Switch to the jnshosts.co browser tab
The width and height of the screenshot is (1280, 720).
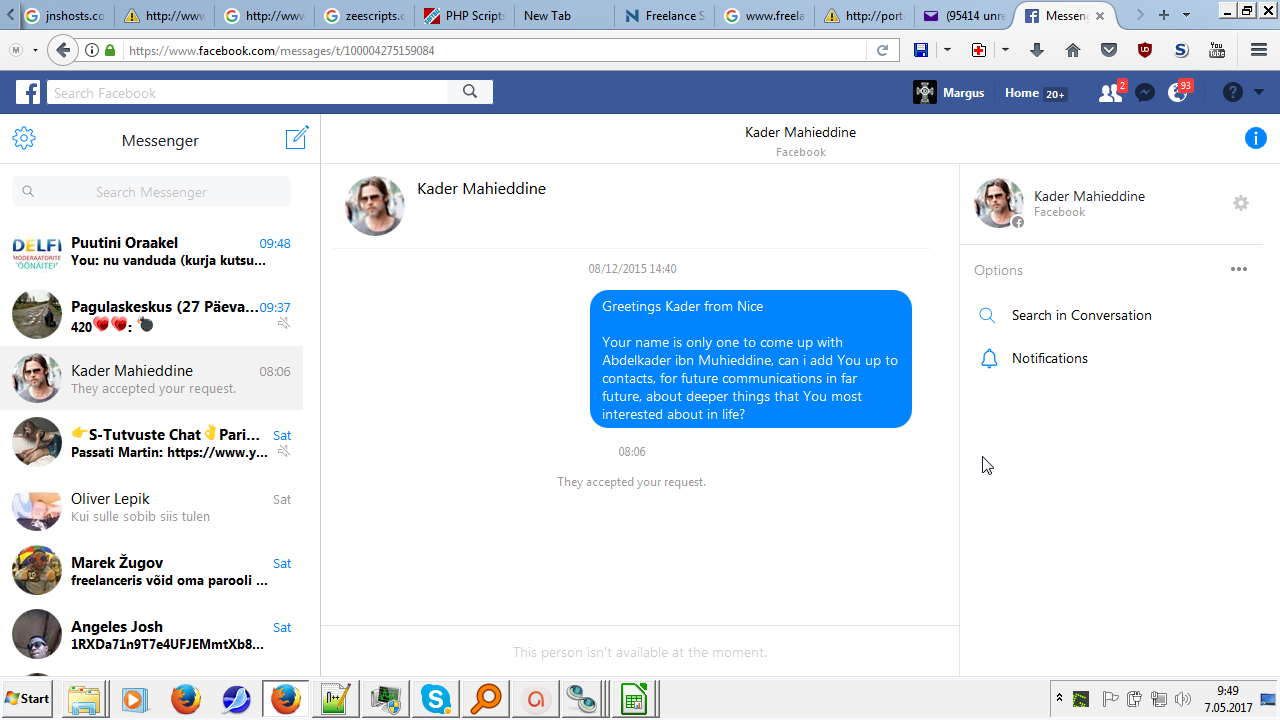tap(64, 15)
